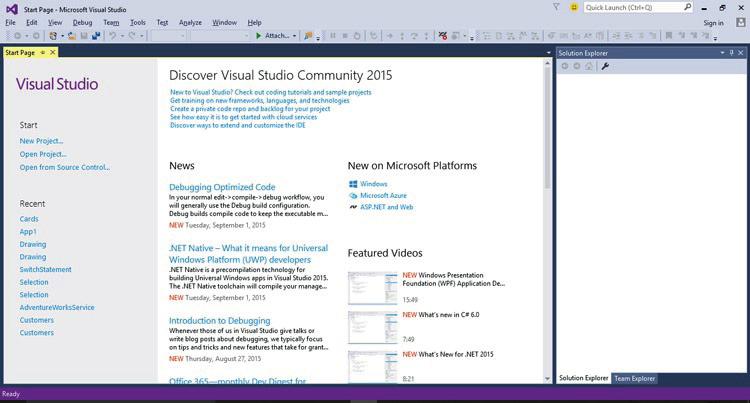Click the Microsoft Azure cloud icon

click(353, 196)
